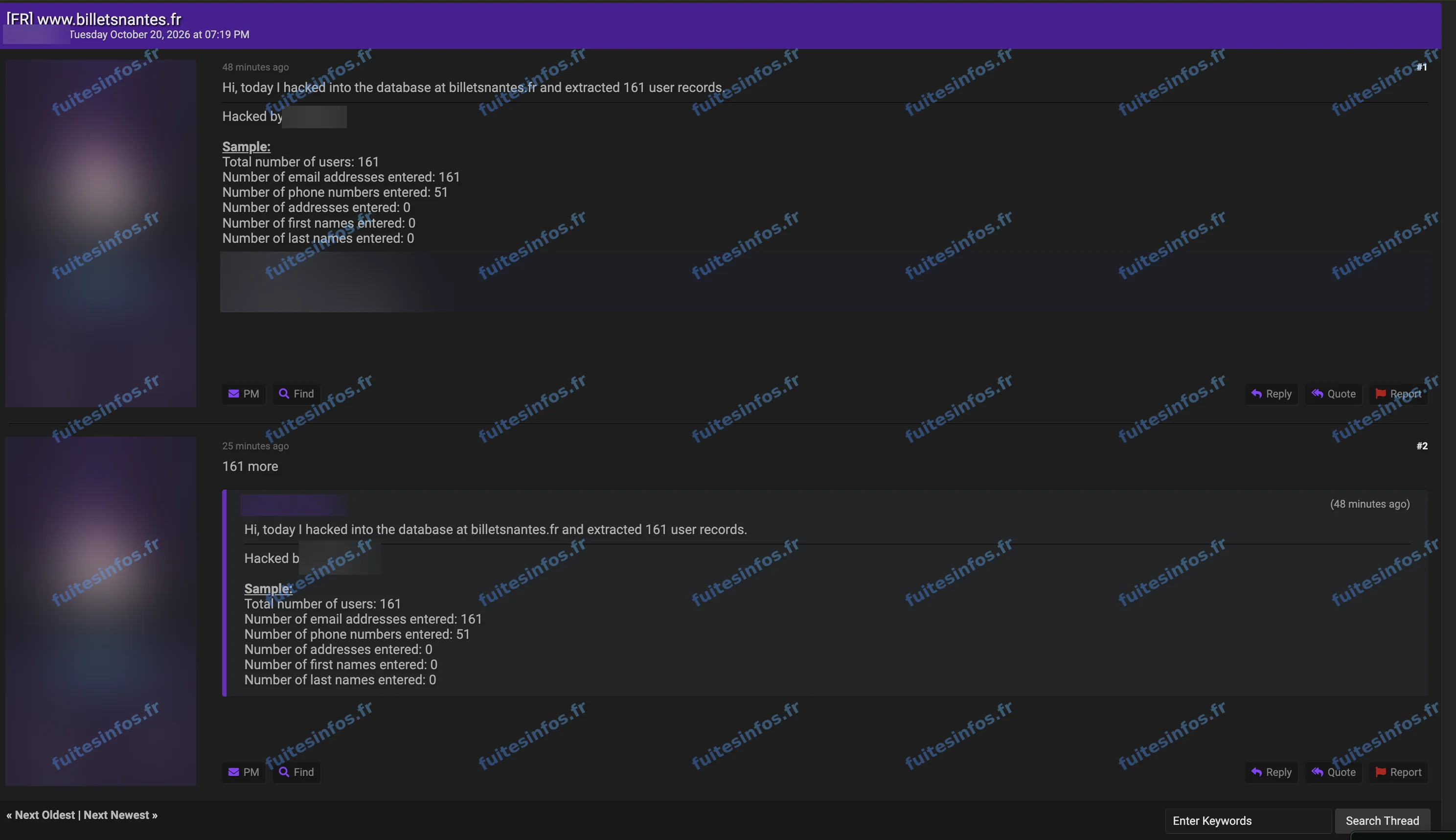Click the second post's blurred avatar

tap(101, 611)
